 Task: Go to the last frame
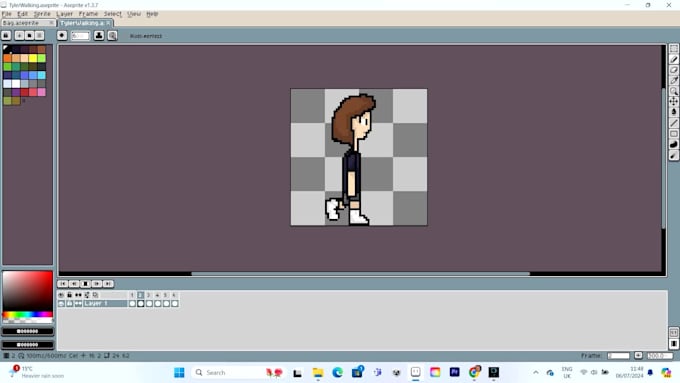[x=108, y=284]
